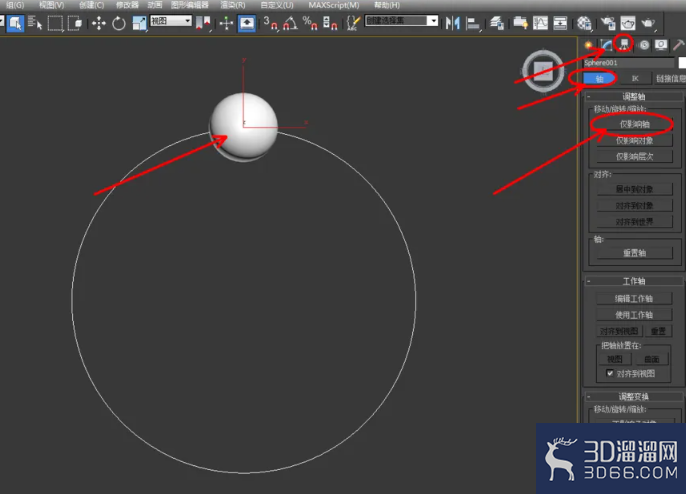Click Select and Manipulate icon
Image resolution: width=686 pixels, height=494 pixels.
tap(226, 23)
